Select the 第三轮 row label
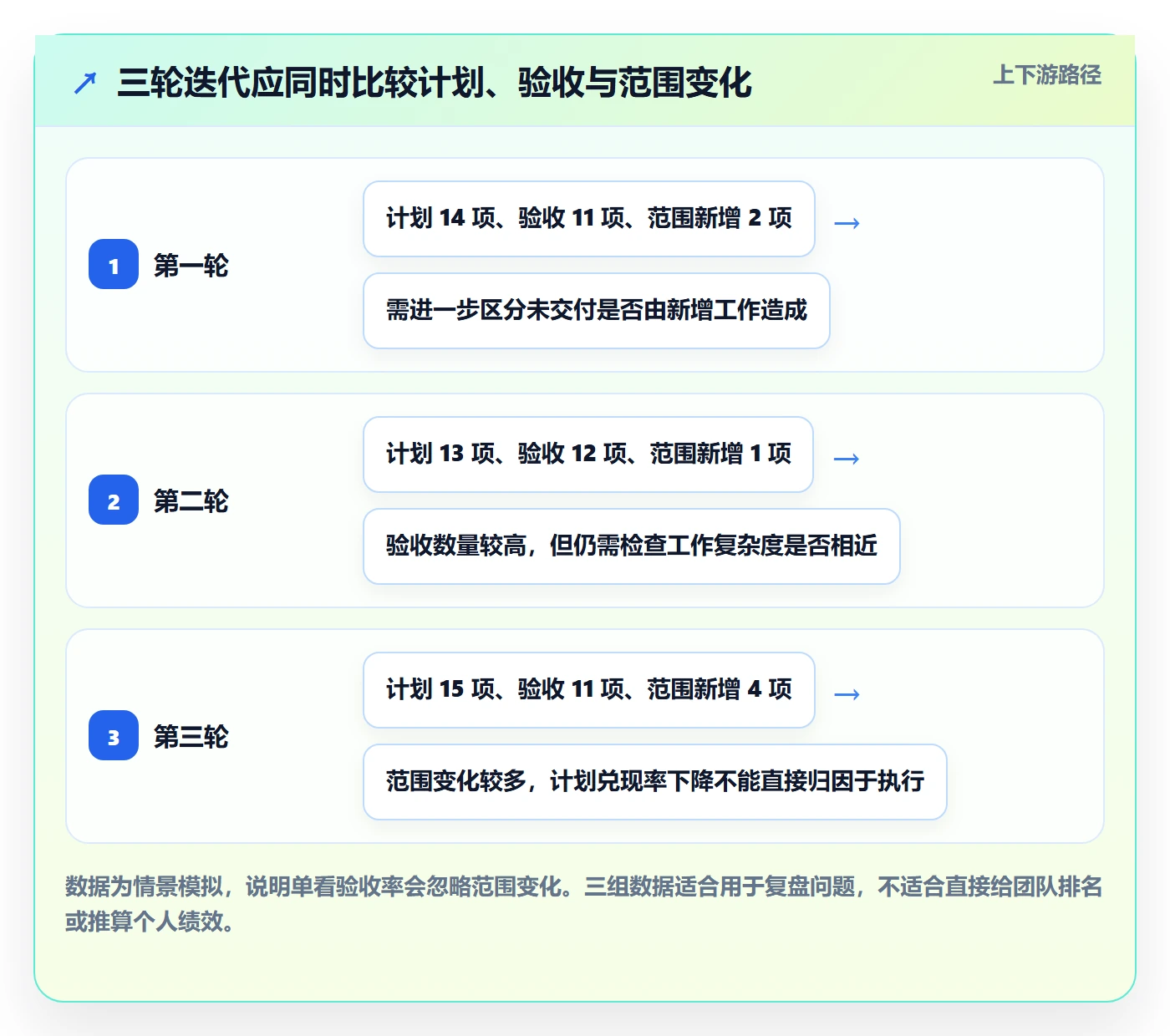The height and width of the screenshot is (1036, 1170). 191,737
